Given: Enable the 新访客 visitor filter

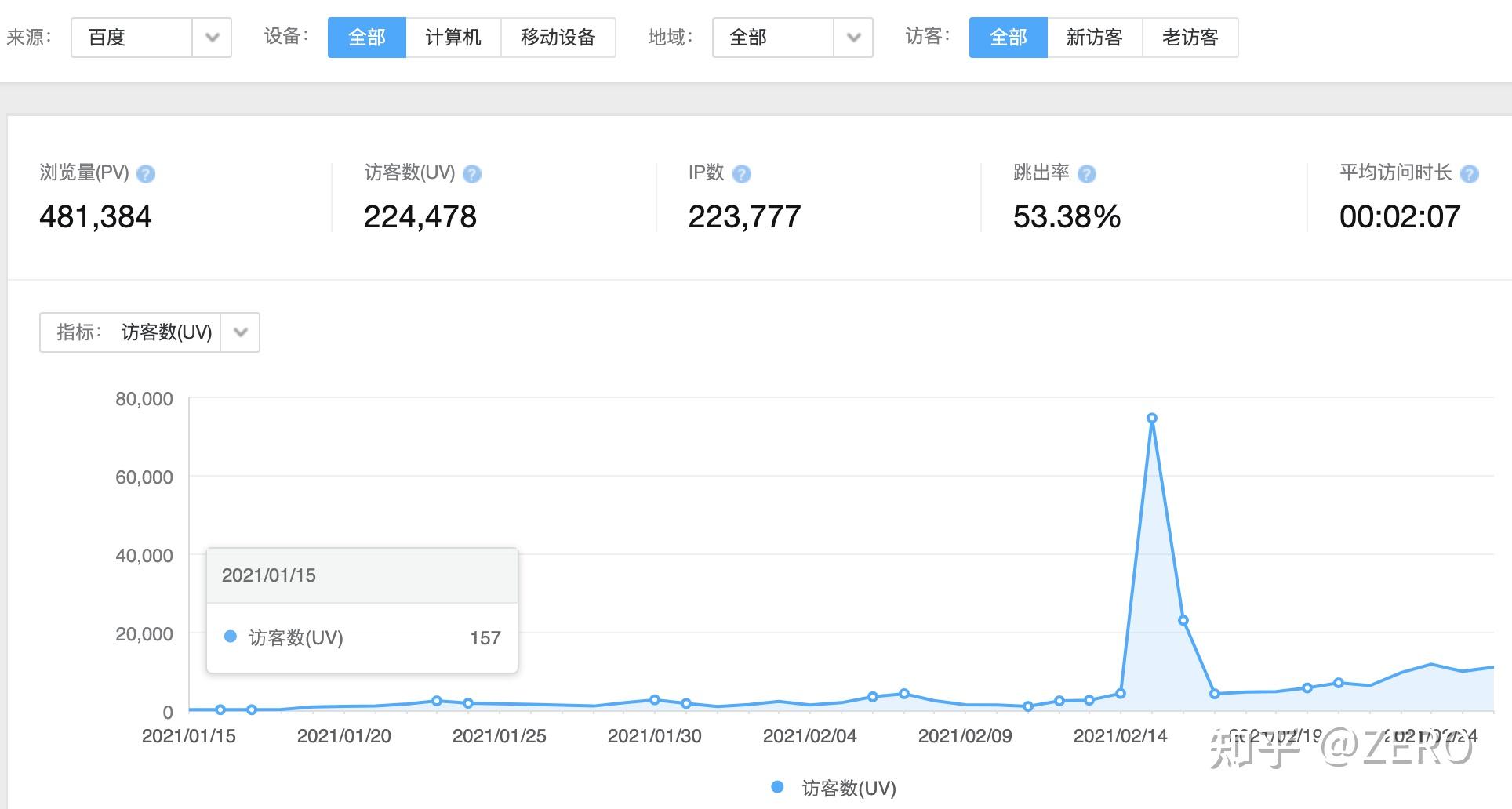Looking at the screenshot, I should [1094, 37].
